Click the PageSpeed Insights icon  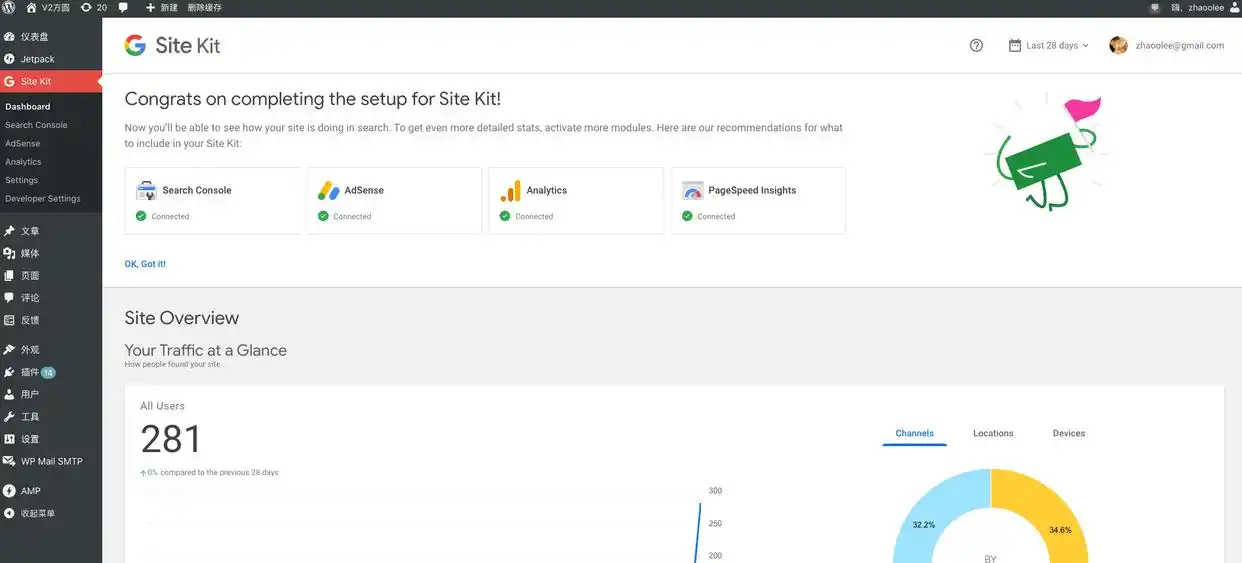pyautogui.click(x=692, y=190)
